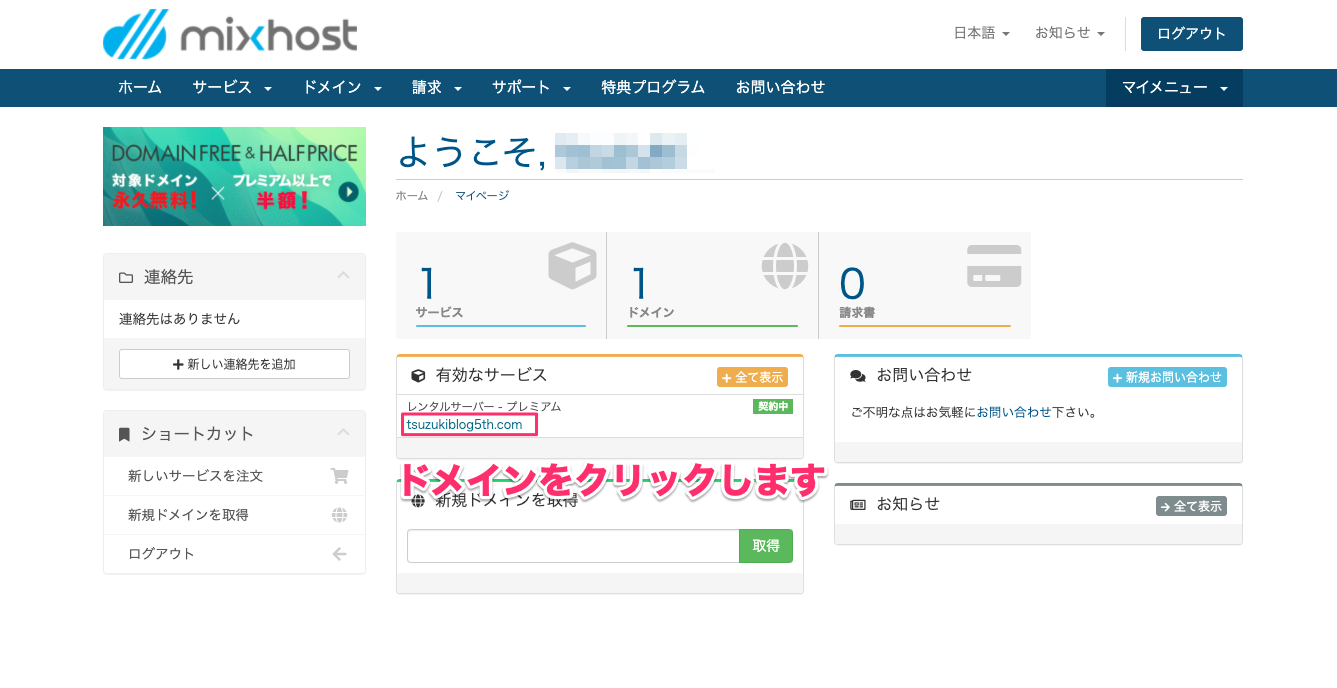This screenshot has height=688, width=1337.
Task: Open the お知らせ dropdown in header
Action: 1069,33
